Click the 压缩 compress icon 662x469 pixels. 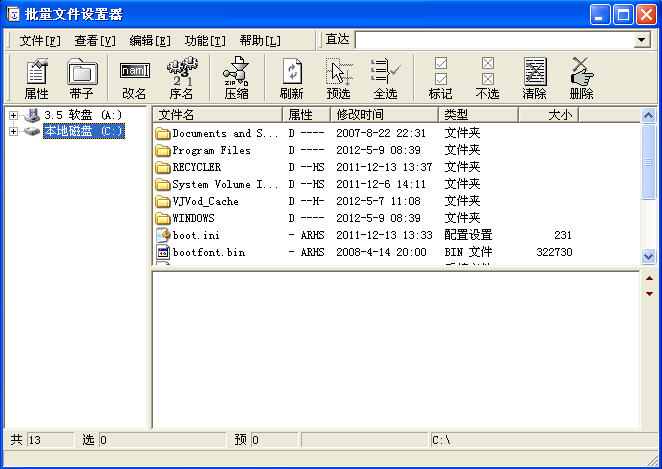pyautogui.click(x=236, y=79)
